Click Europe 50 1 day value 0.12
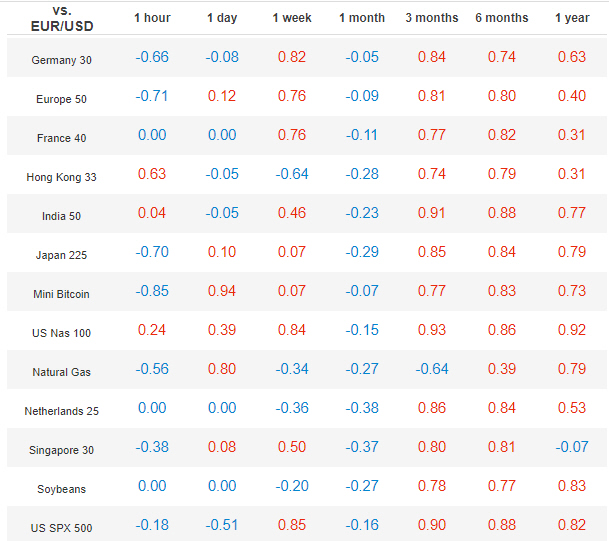 point(222,96)
